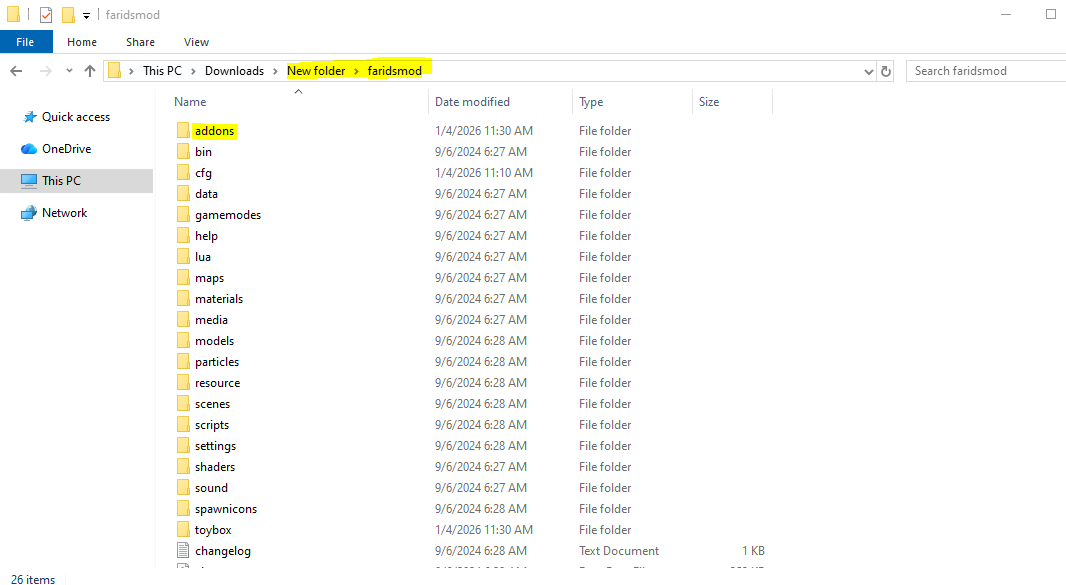Image resolution: width=1066 pixels, height=585 pixels.
Task: Click the New folder icon in the title bar
Action: [x=68, y=14]
